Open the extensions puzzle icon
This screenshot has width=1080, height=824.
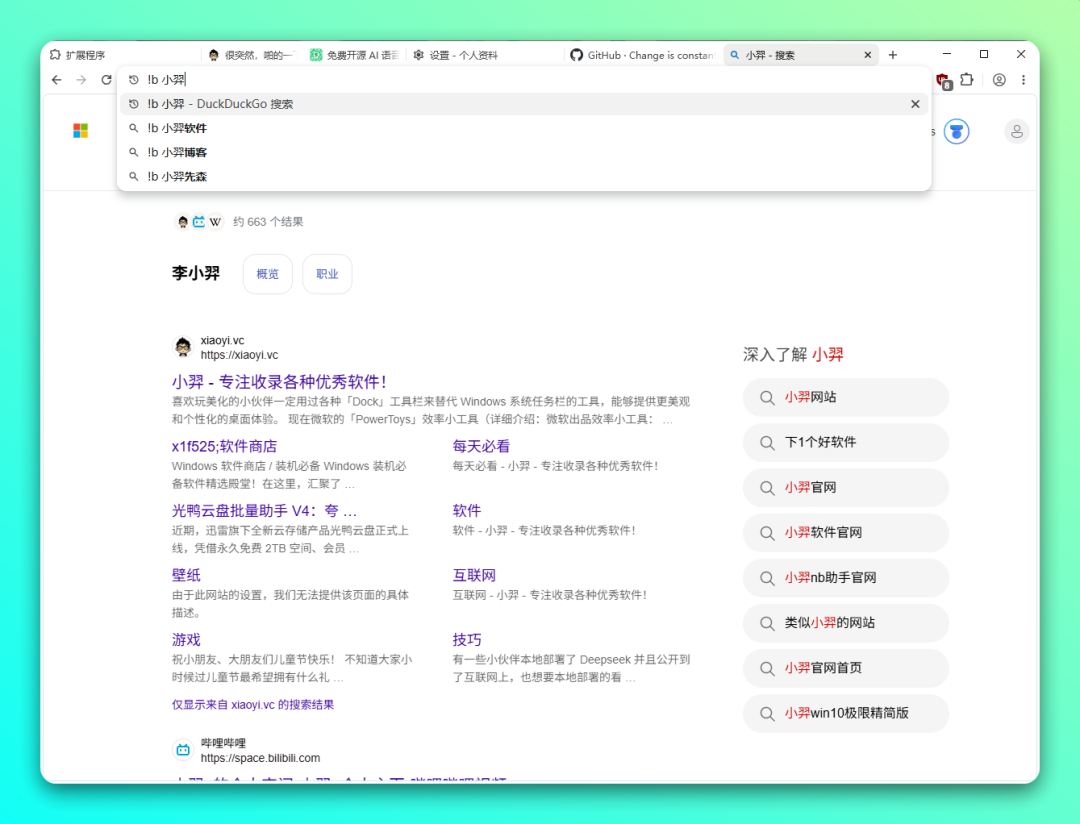point(967,80)
